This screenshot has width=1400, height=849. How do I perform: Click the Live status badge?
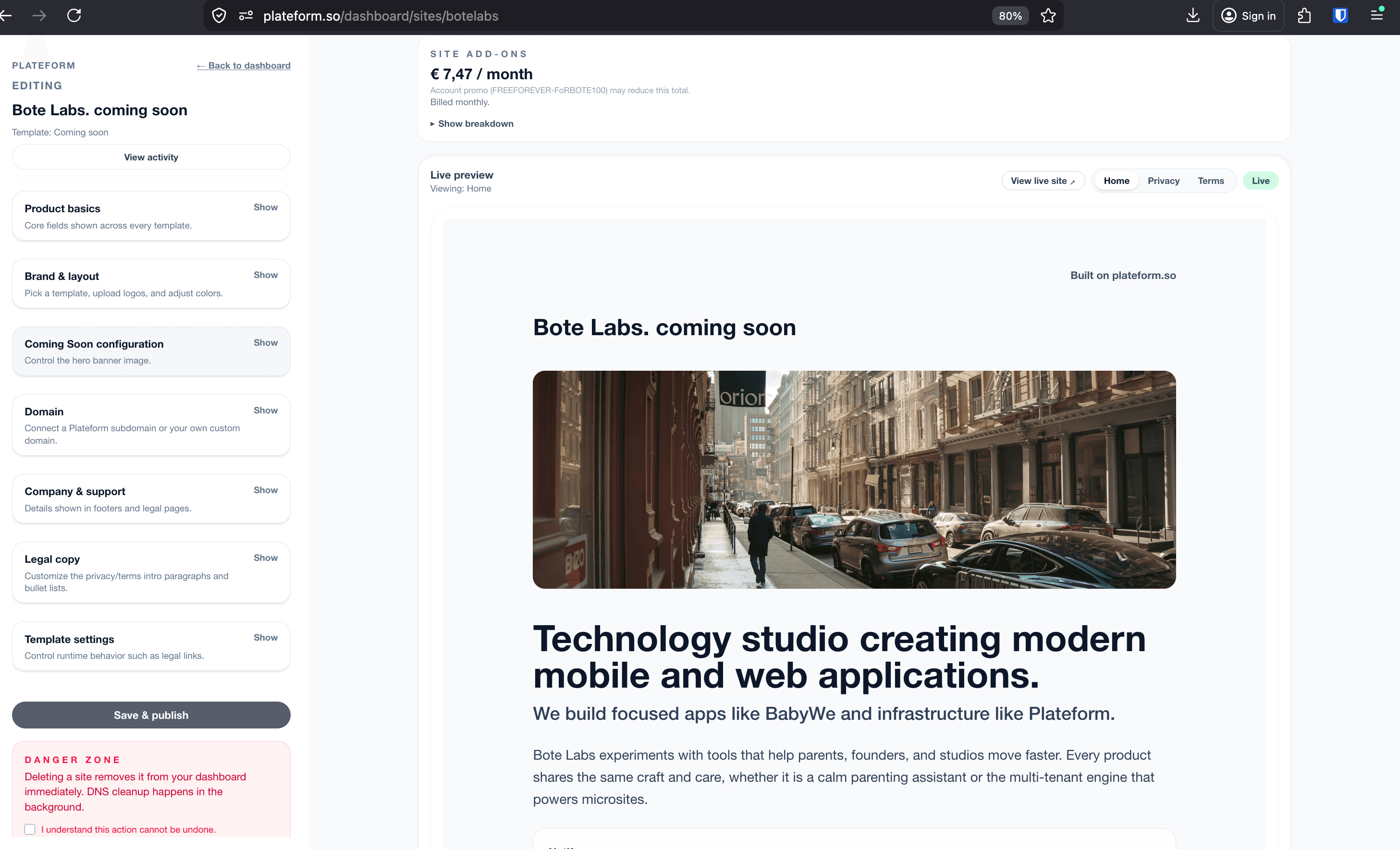point(1260,181)
